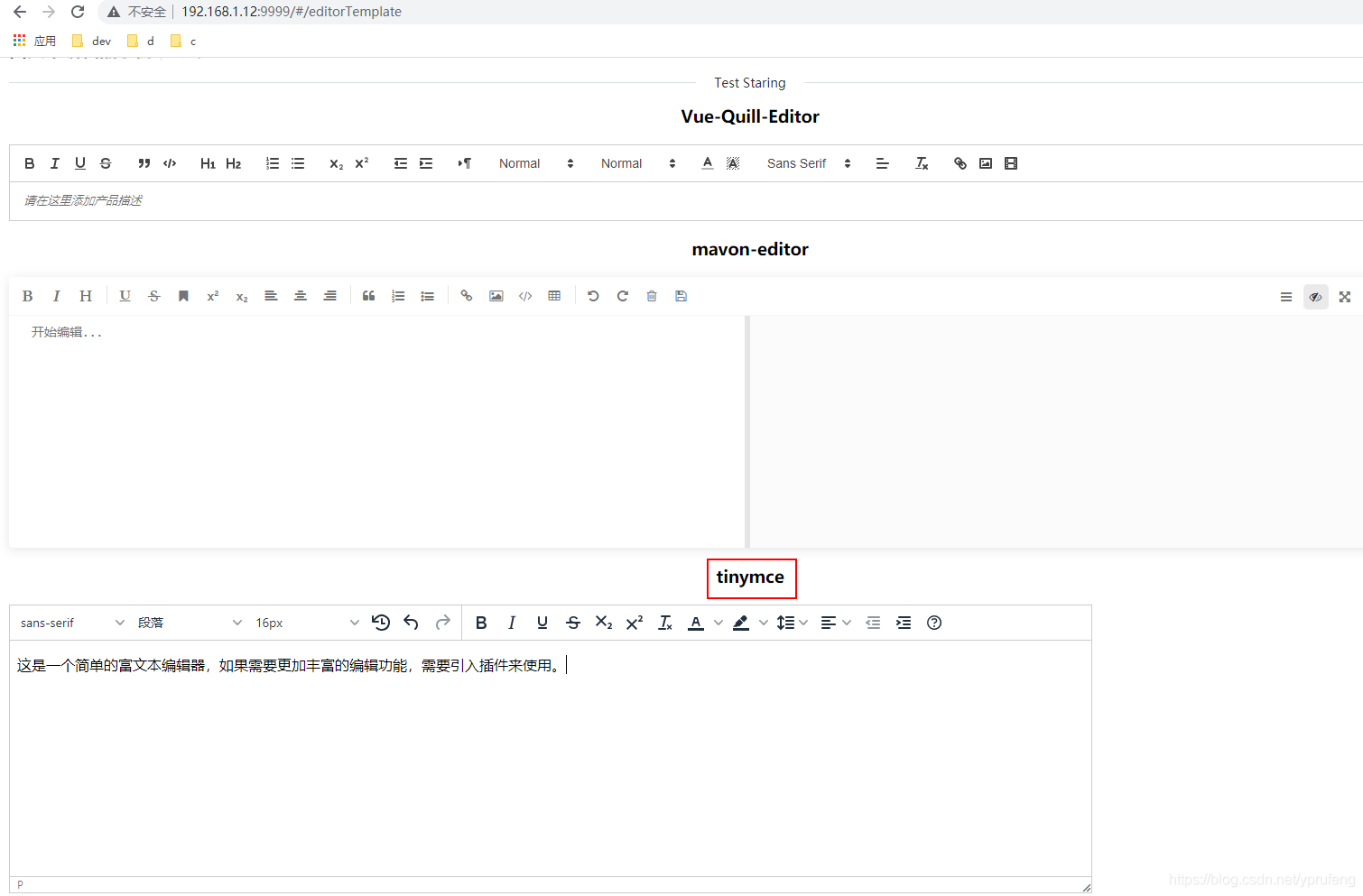
Task: Switch text direction in Quill toolbar
Action: 464,163
